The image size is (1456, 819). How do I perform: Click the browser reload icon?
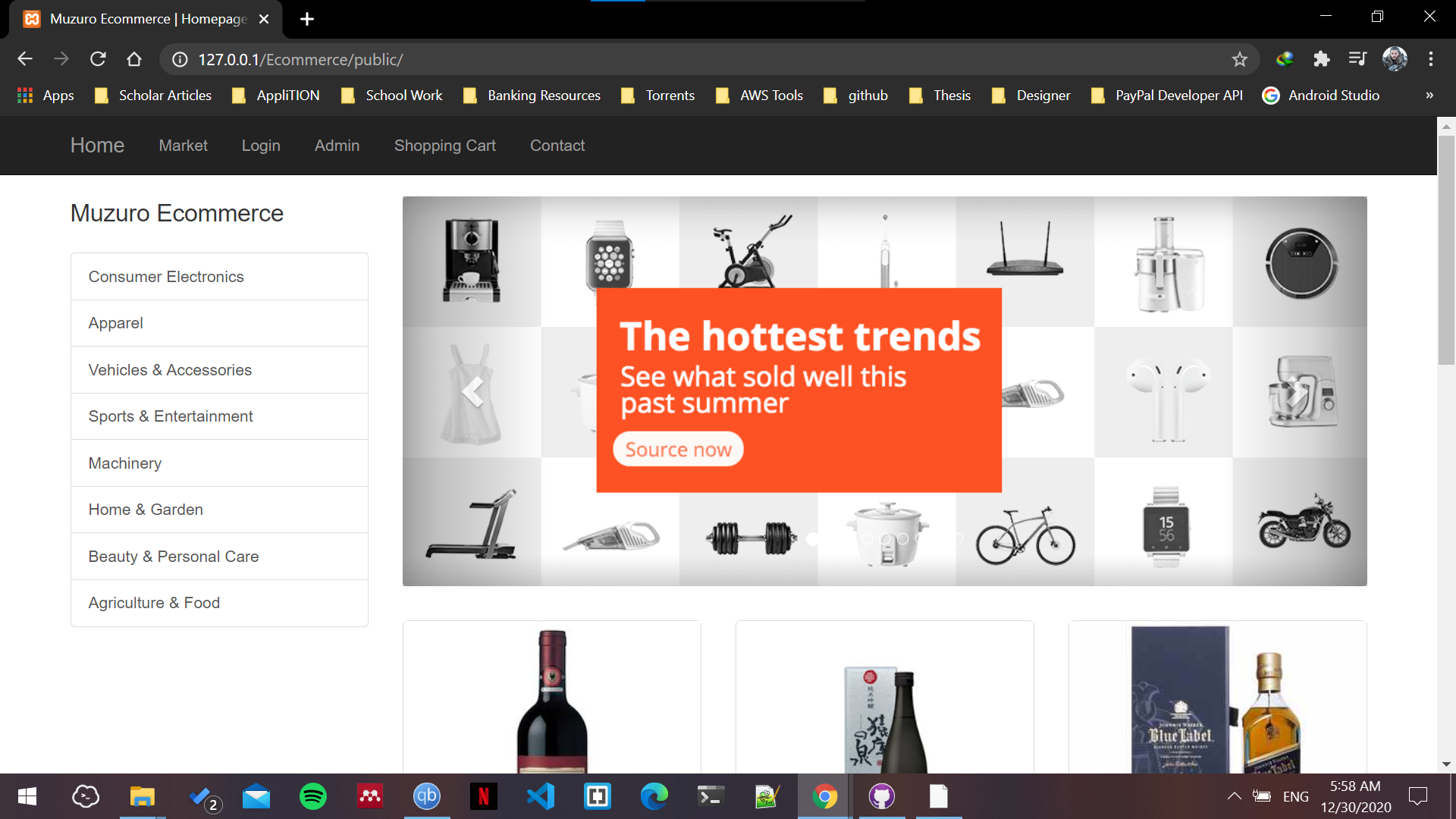point(98,59)
